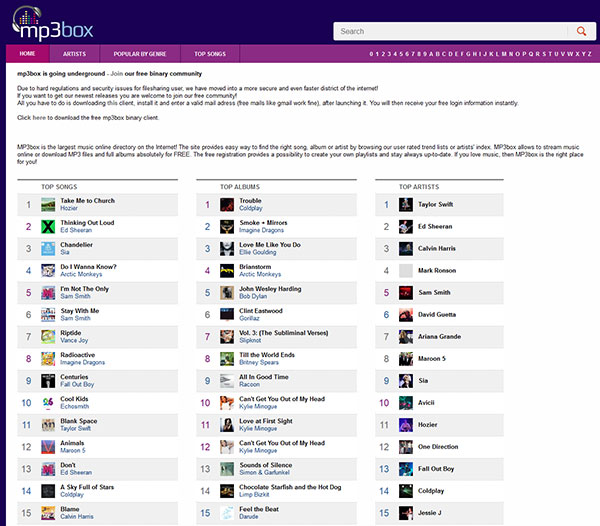Screen dimensions: 600x526
Task: Open Fall Out Boy in Top Artists
Action: pos(436,469)
